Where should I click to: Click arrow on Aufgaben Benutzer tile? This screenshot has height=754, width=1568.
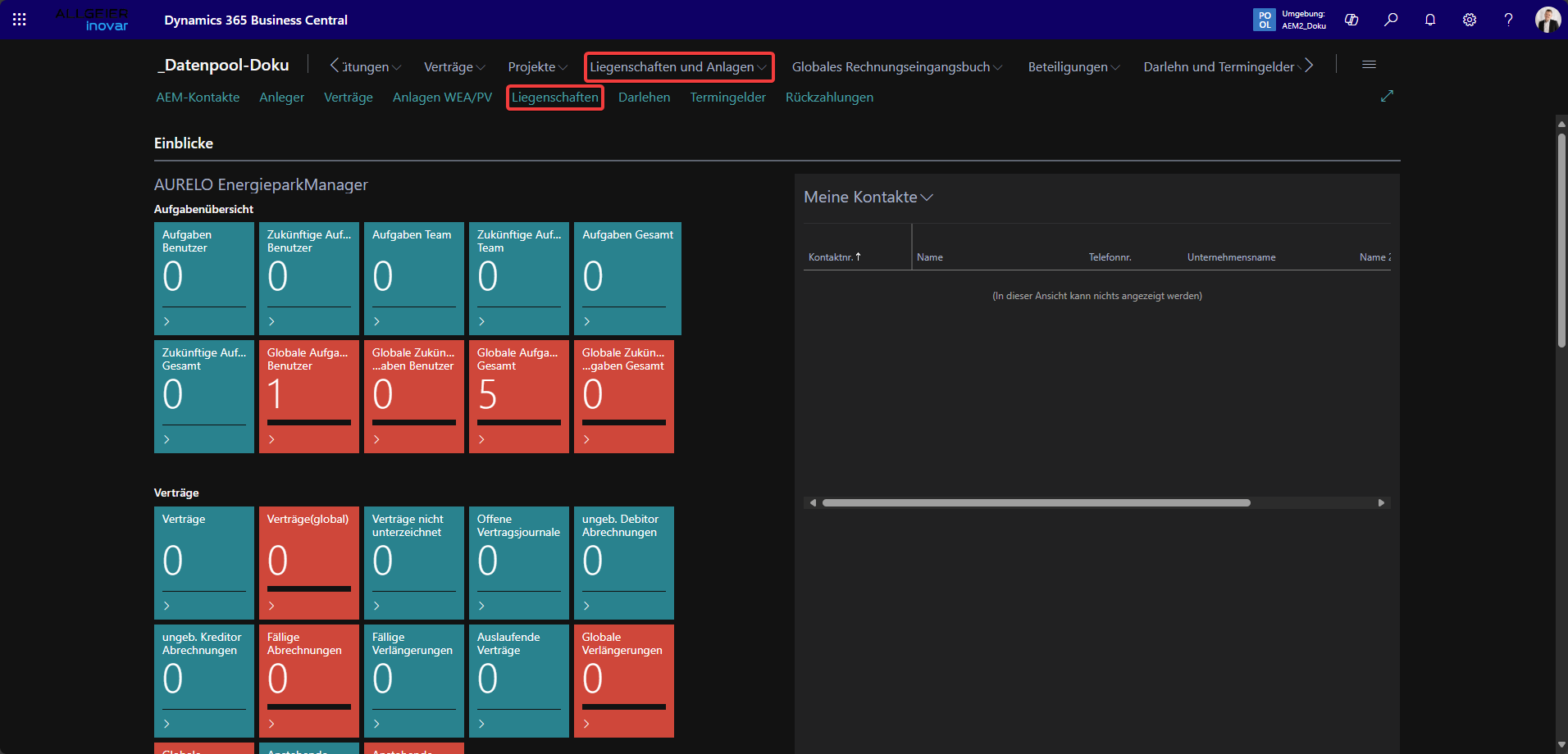pyautogui.click(x=166, y=321)
